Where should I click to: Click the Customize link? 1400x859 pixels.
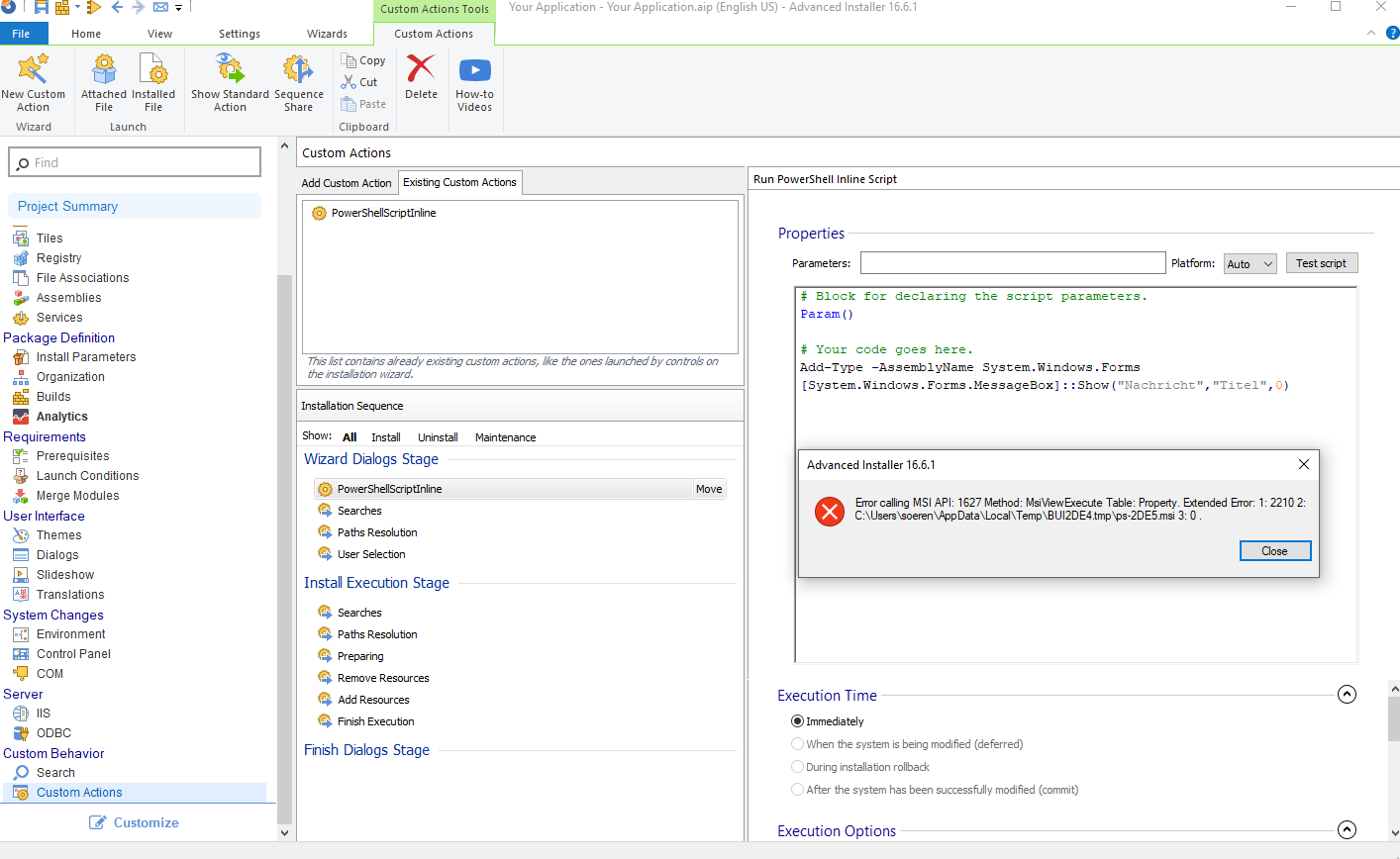pyautogui.click(x=134, y=822)
